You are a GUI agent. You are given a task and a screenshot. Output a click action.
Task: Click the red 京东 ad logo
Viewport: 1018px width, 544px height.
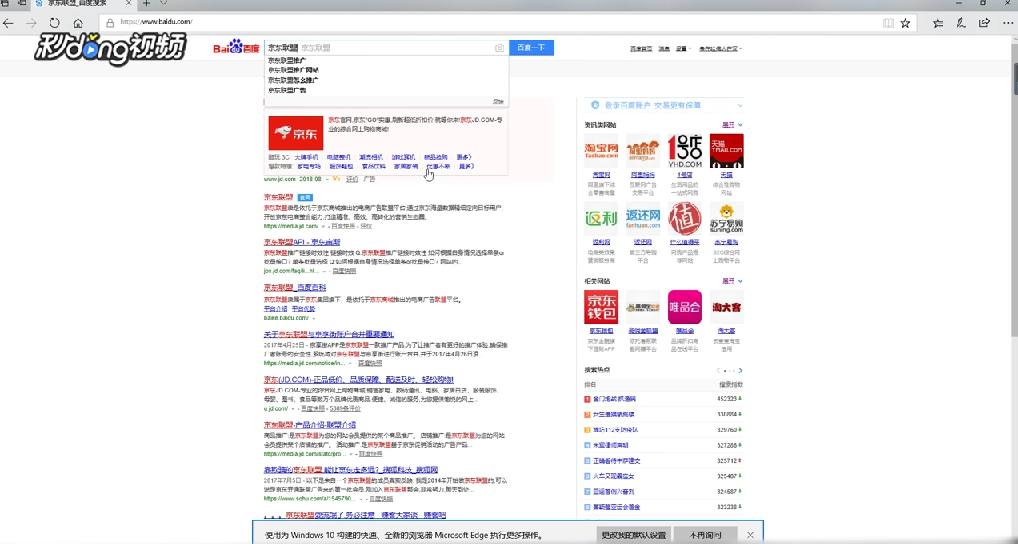[296, 133]
